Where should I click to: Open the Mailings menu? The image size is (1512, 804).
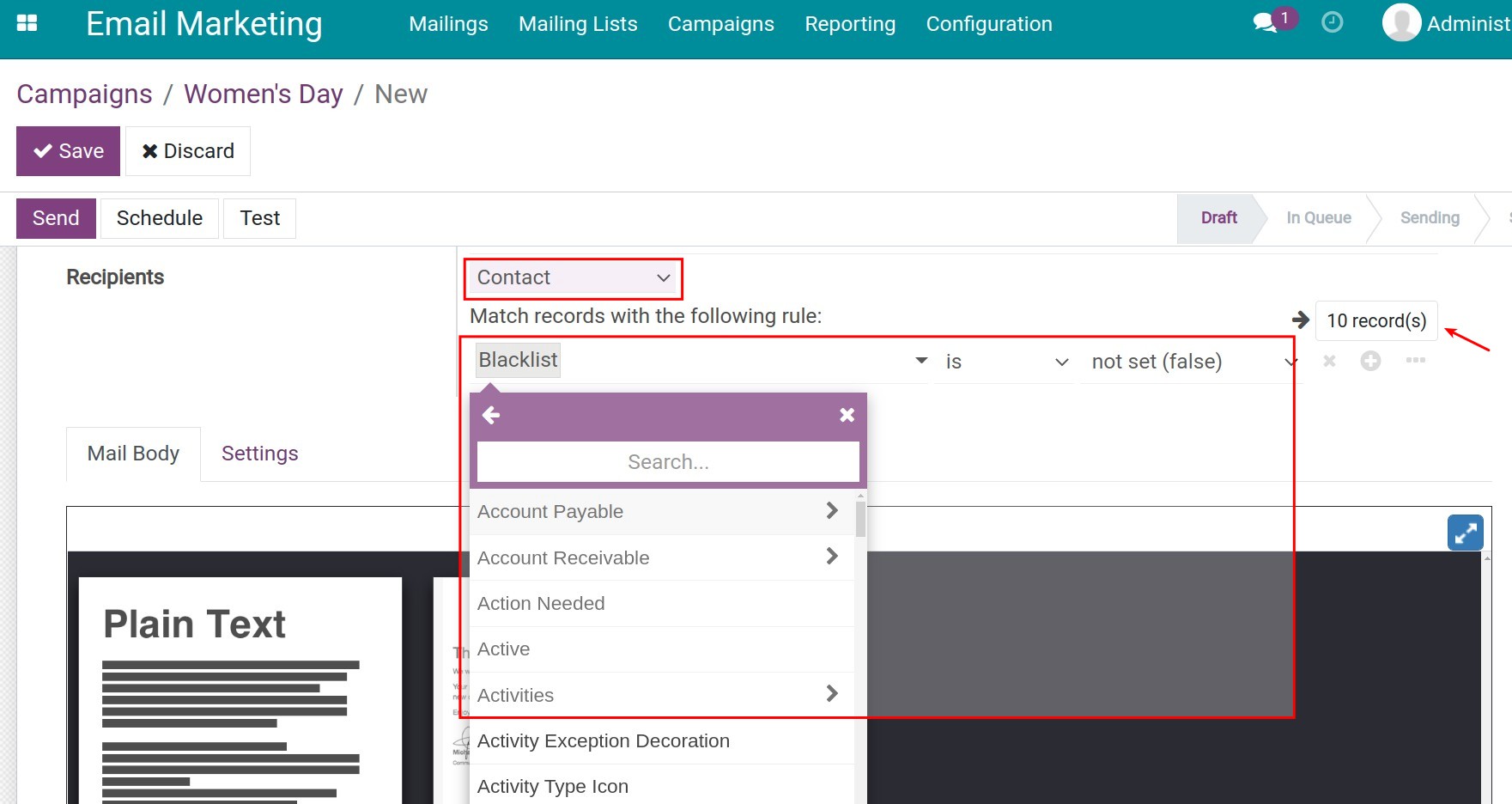447,23
